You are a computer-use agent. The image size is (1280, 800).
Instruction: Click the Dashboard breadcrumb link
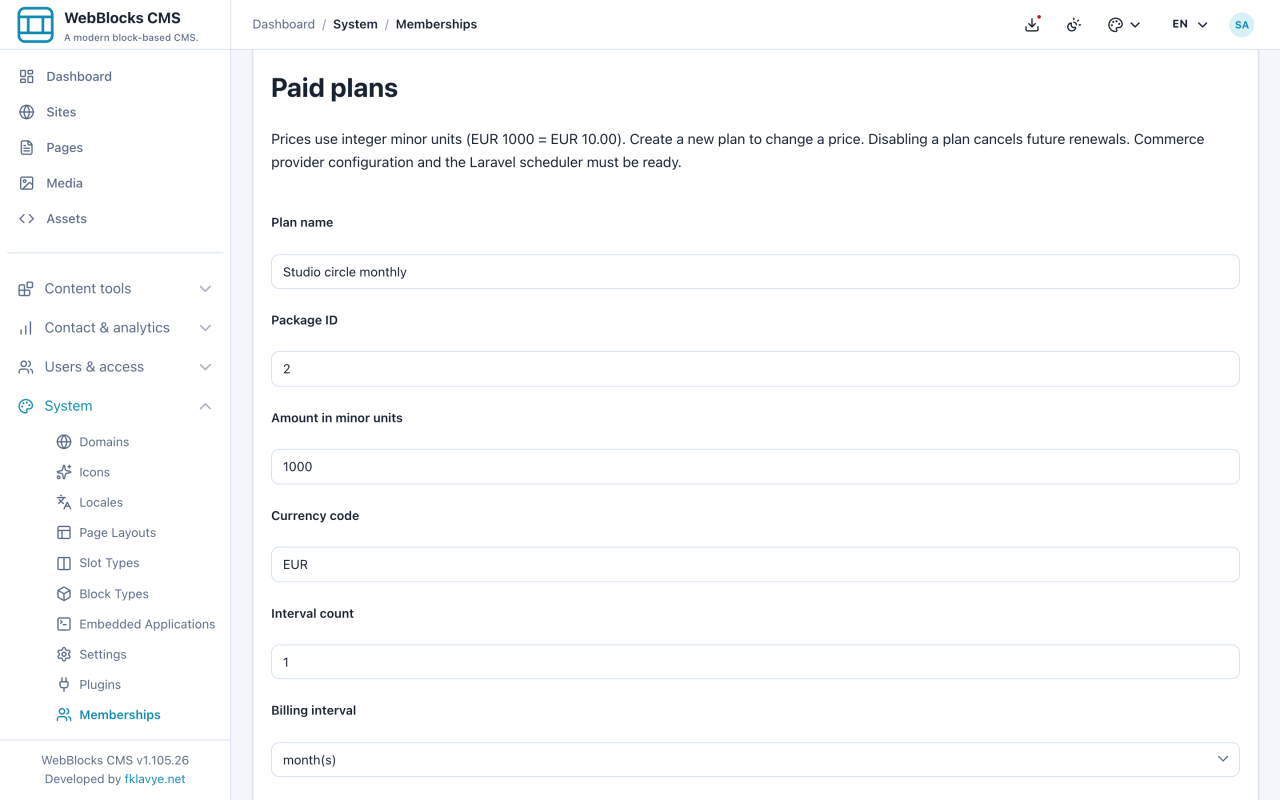click(283, 24)
